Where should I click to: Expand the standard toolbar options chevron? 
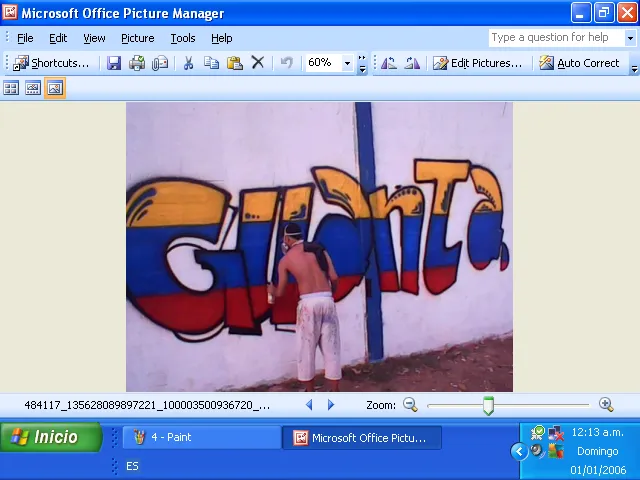coord(362,64)
